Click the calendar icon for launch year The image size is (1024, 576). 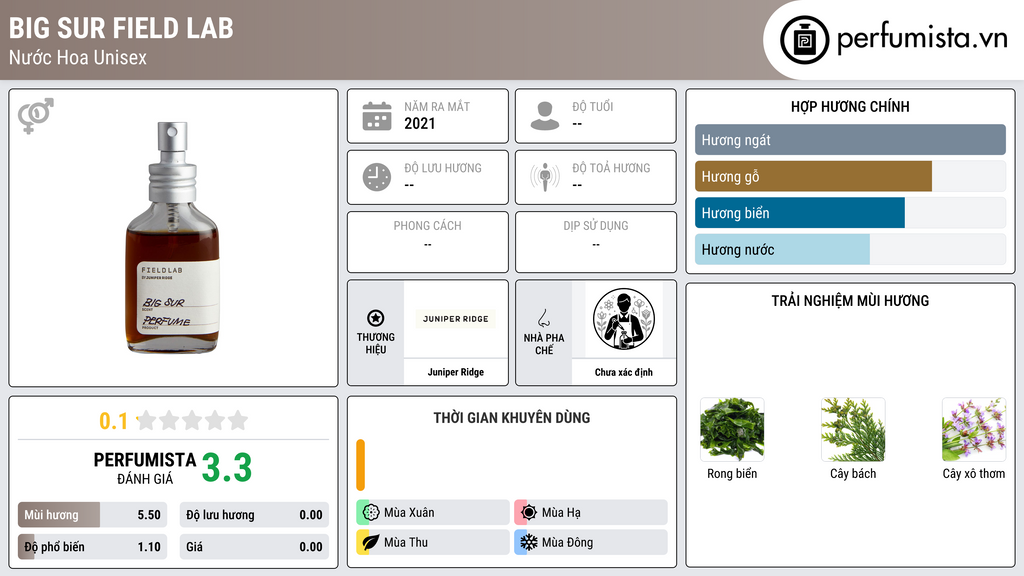point(377,116)
